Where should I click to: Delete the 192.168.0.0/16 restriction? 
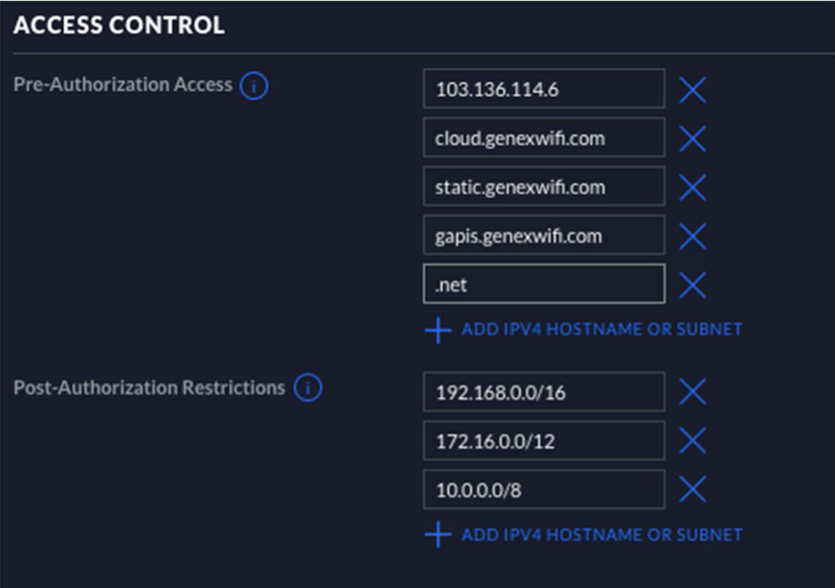[693, 392]
